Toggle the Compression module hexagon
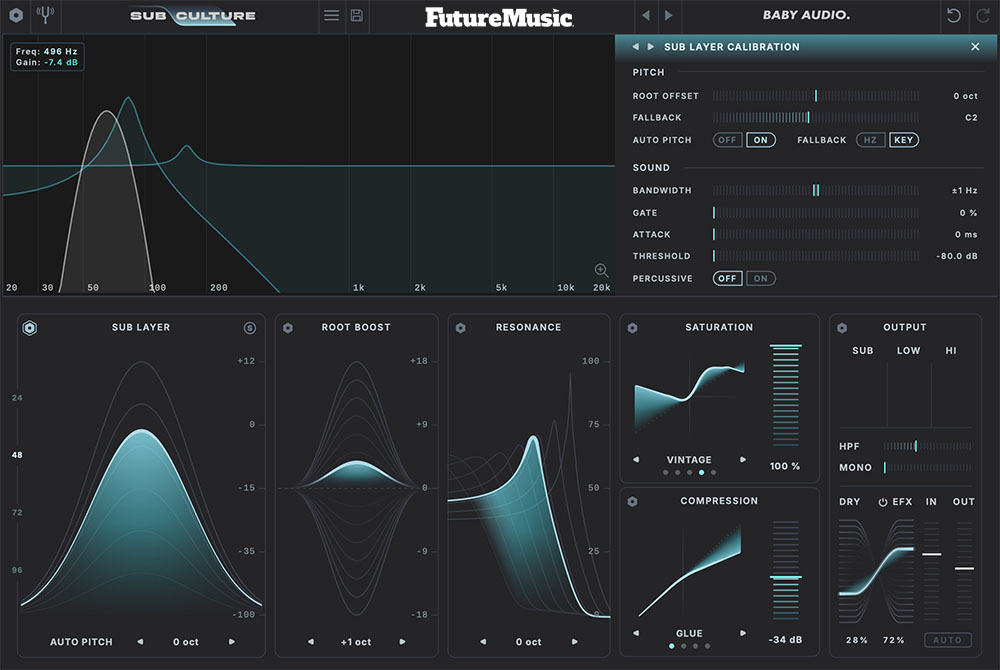The width and height of the screenshot is (1000, 670). click(x=633, y=502)
